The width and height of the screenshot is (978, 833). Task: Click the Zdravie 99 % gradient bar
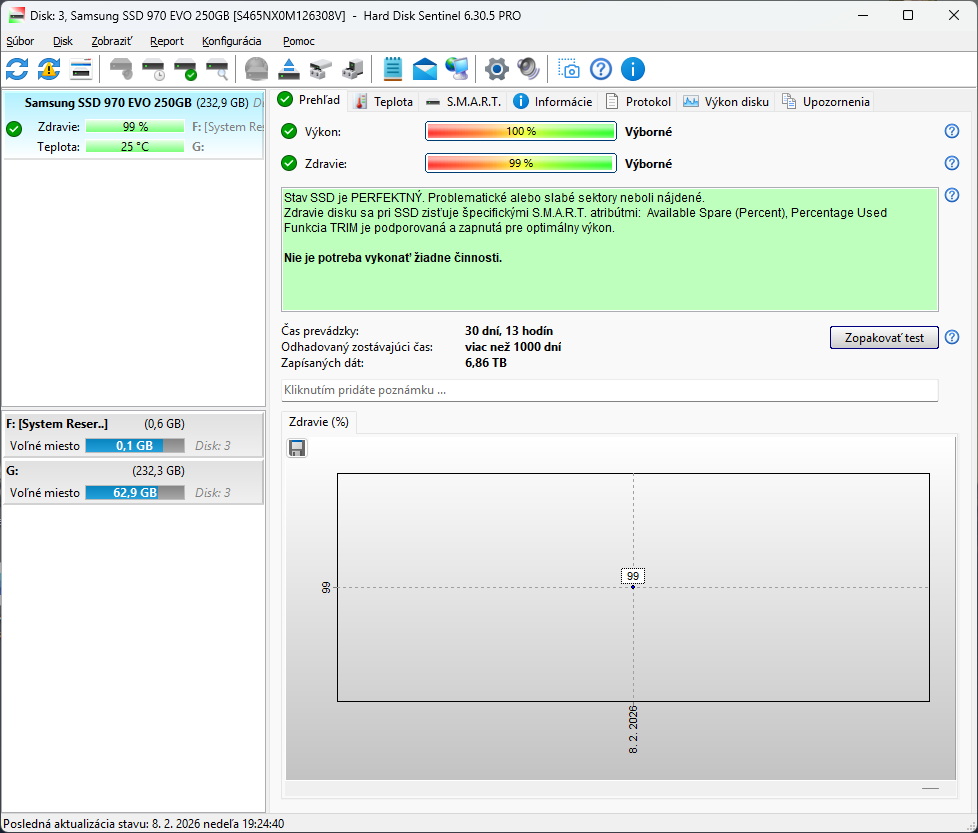521,163
